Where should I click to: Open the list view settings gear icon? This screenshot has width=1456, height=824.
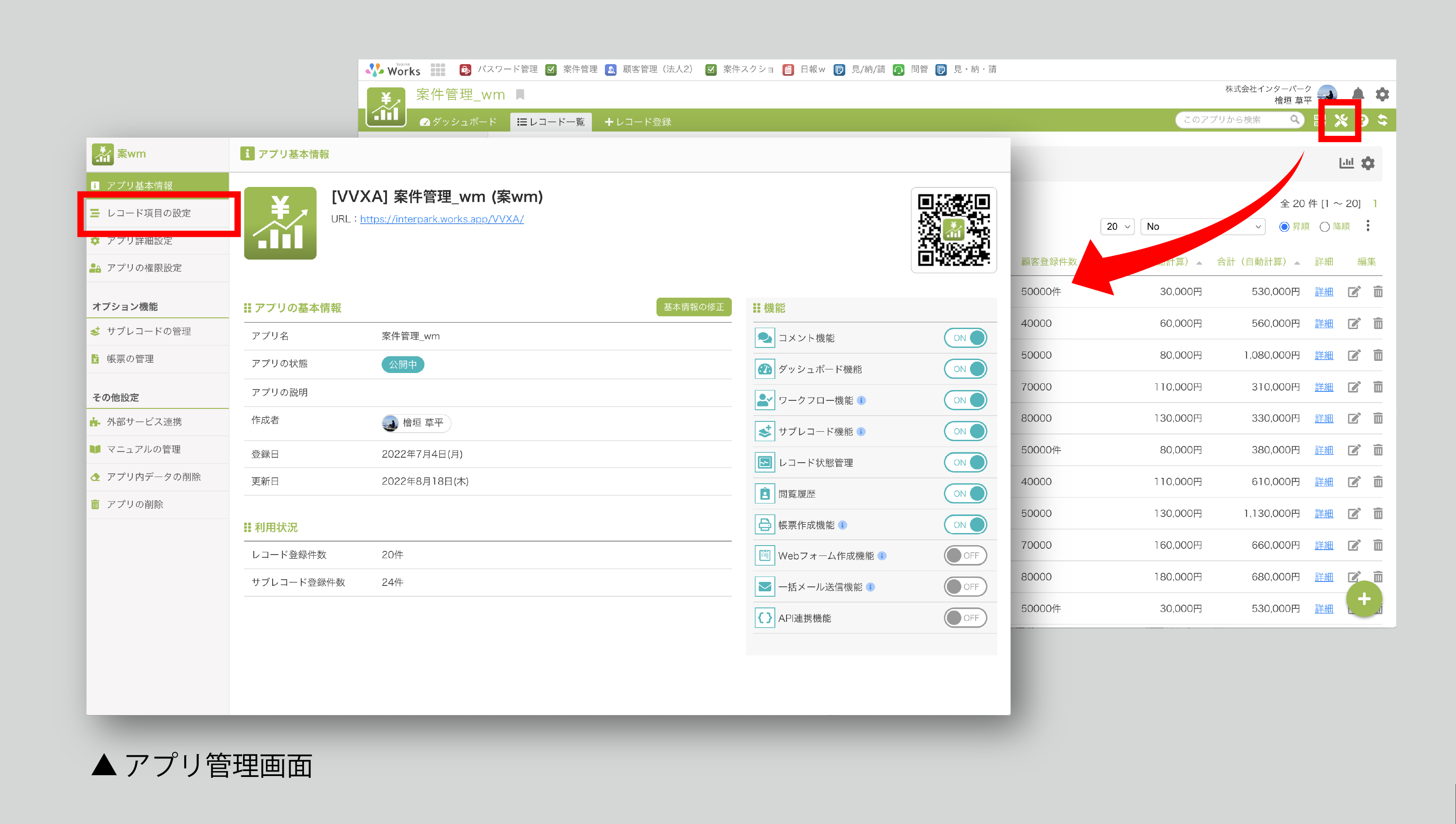click(x=1368, y=163)
